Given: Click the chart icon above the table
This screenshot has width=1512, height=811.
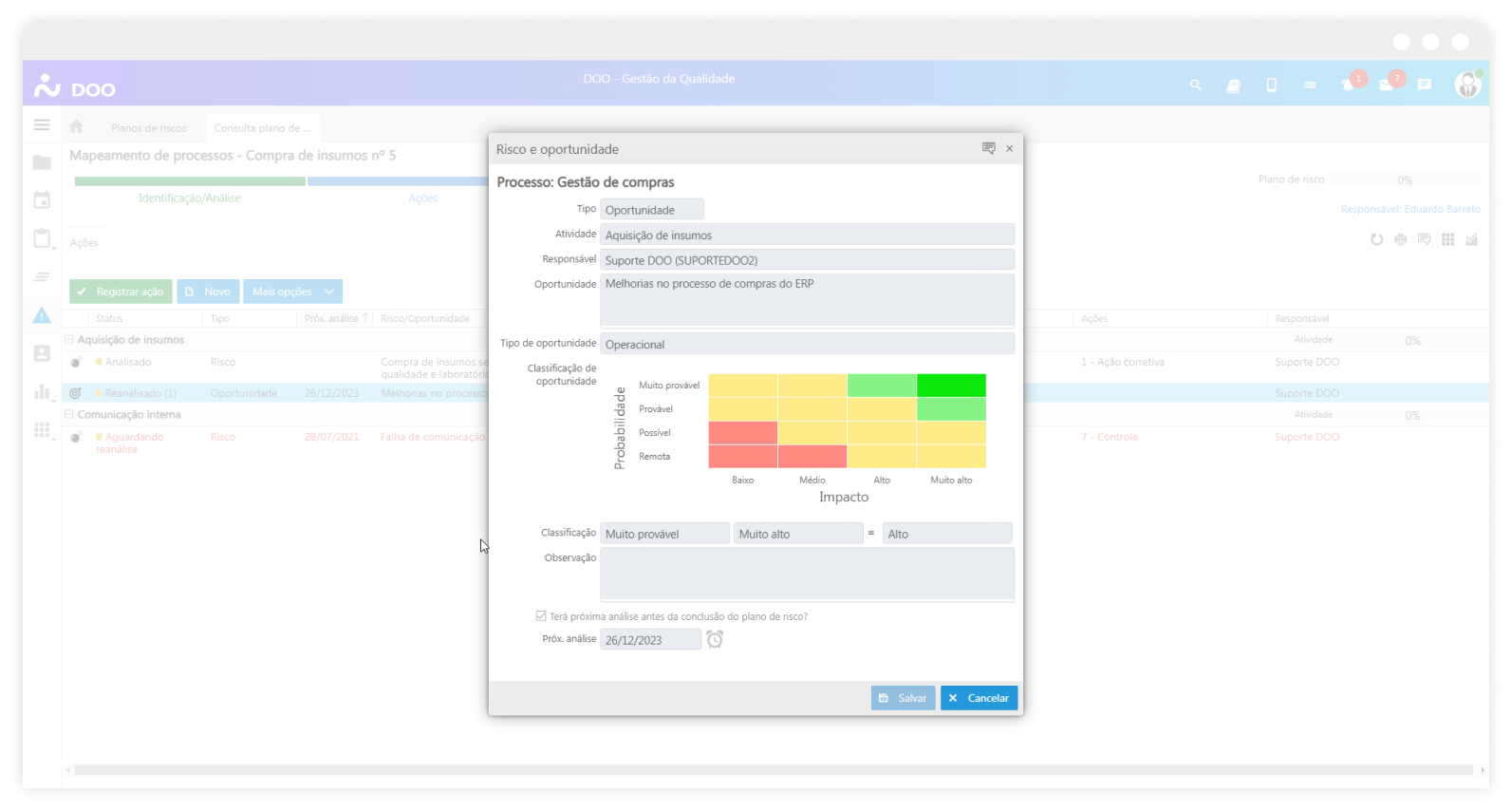Looking at the screenshot, I should [1471, 239].
